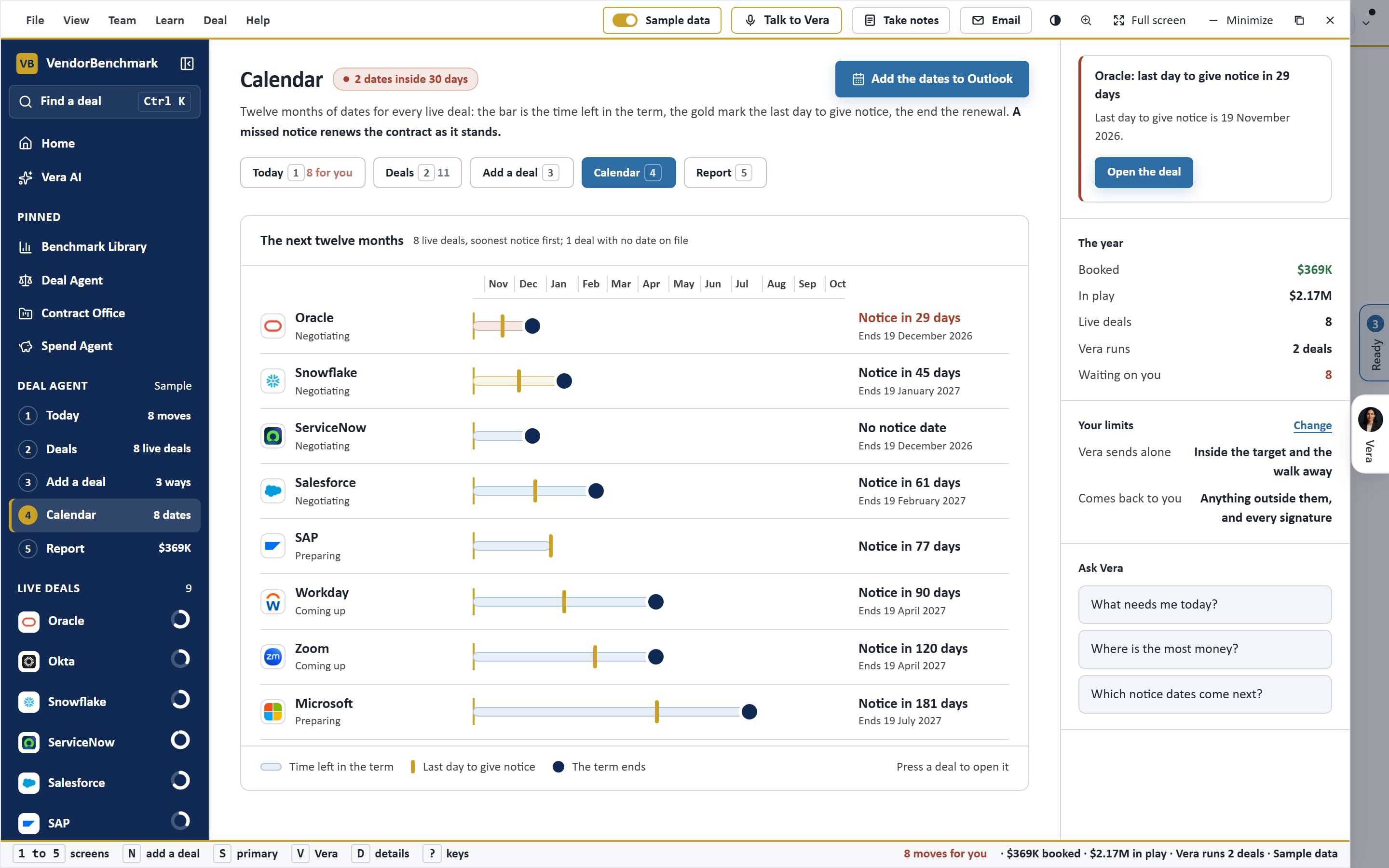1389x868 pixels.
Task: Open Vera AI from sidebar
Action: coord(105,177)
